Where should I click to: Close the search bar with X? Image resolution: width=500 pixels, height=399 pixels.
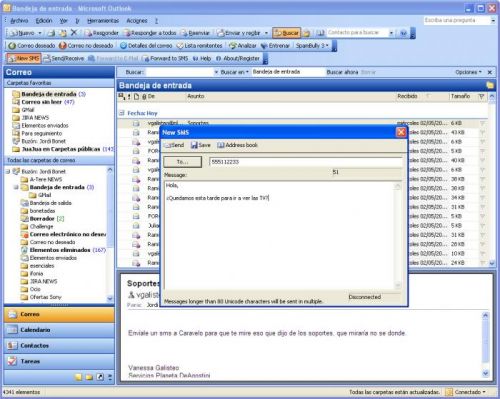pyautogui.click(x=490, y=72)
